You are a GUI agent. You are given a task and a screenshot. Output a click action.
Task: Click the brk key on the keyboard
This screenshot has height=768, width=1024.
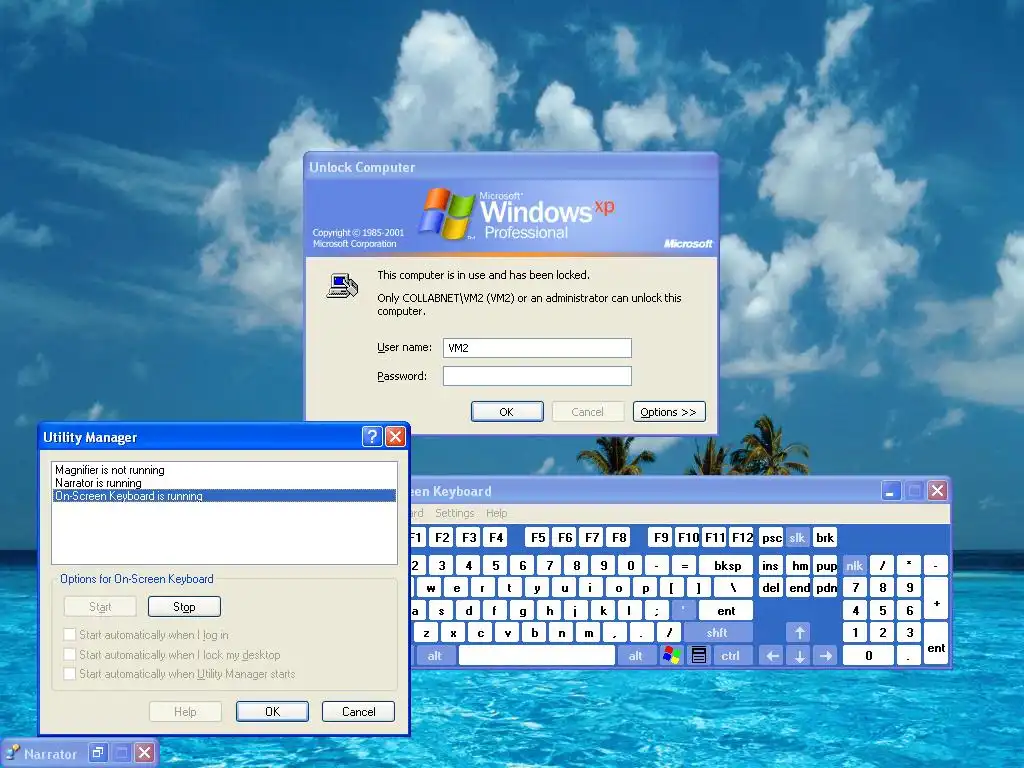coord(825,537)
